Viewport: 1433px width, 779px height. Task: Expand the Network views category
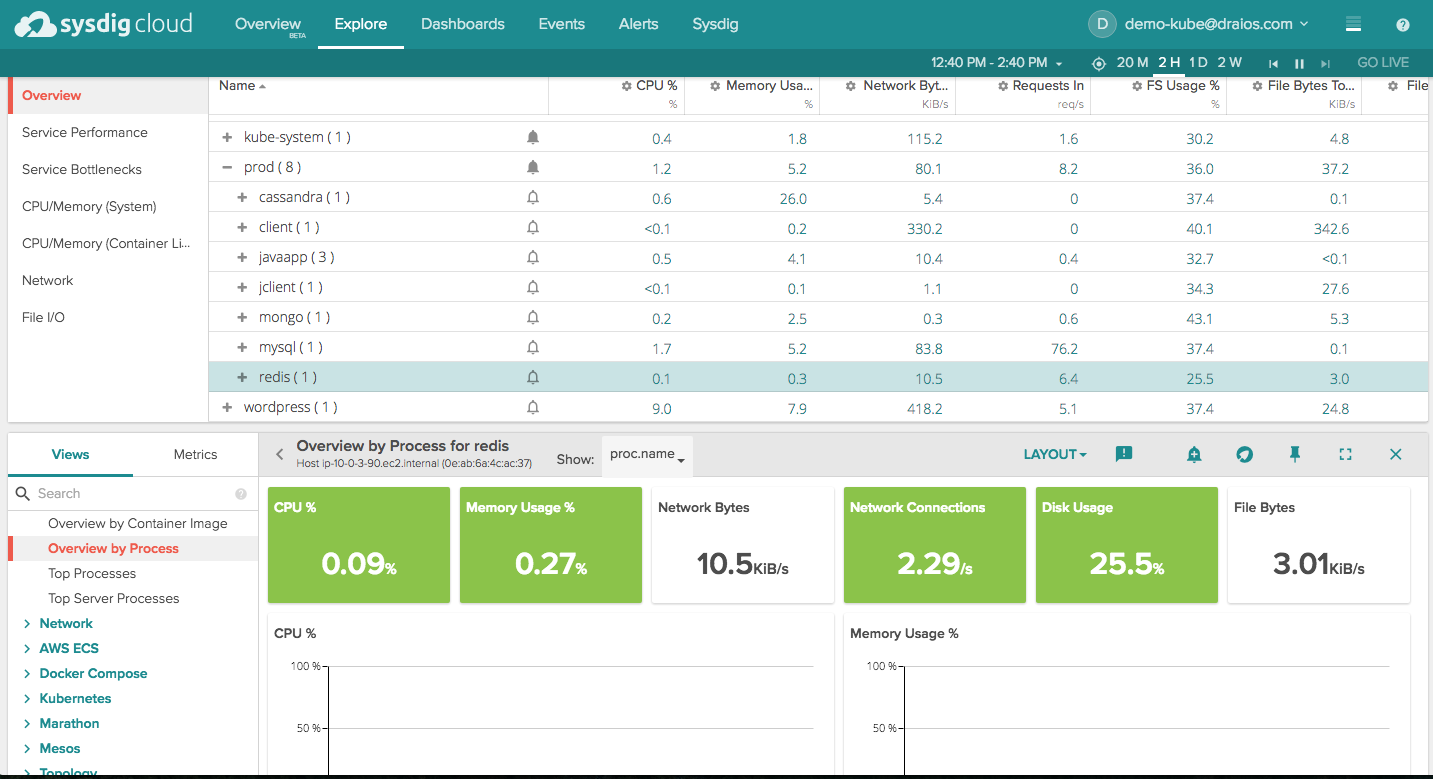click(27, 623)
